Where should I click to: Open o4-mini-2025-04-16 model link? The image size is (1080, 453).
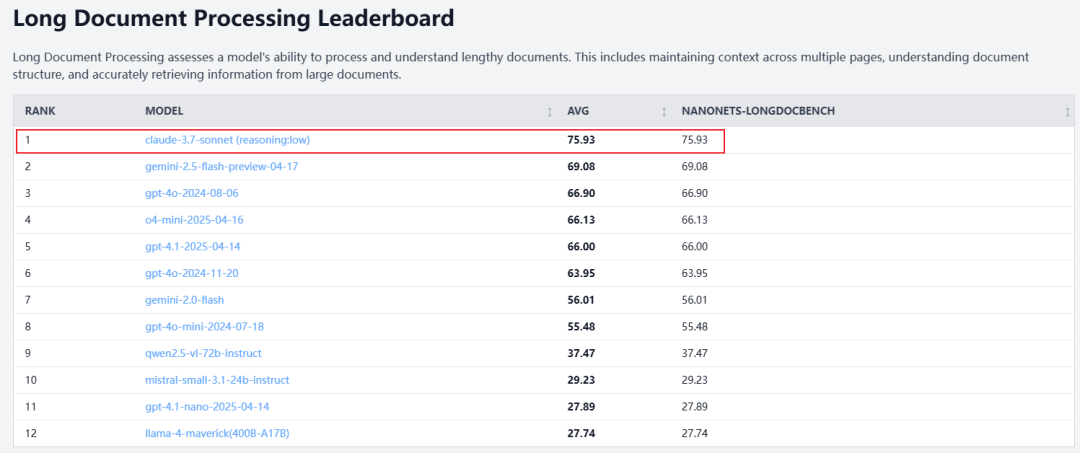[x=194, y=220]
